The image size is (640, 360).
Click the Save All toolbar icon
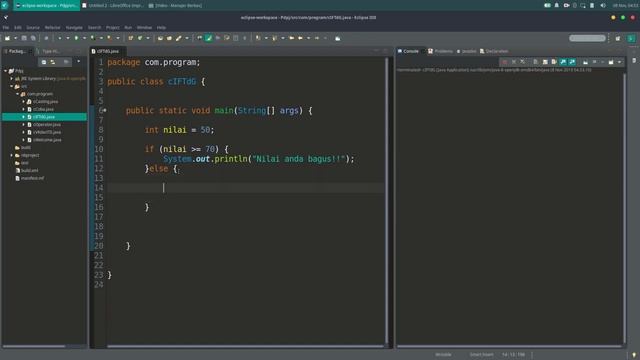(33, 38)
